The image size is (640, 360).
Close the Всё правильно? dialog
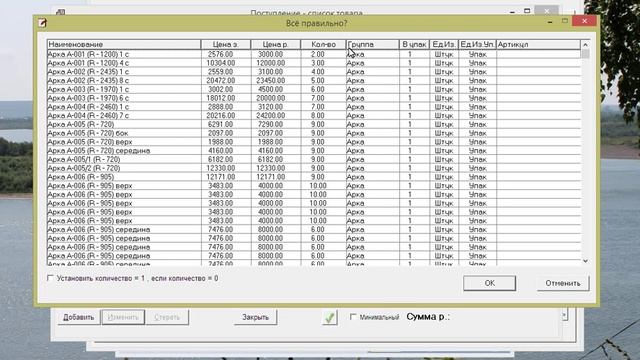coord(584,21)
